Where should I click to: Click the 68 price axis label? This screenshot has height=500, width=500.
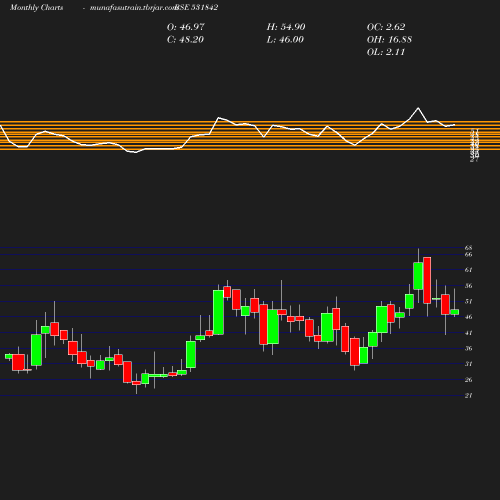click(x=468, y=248)
